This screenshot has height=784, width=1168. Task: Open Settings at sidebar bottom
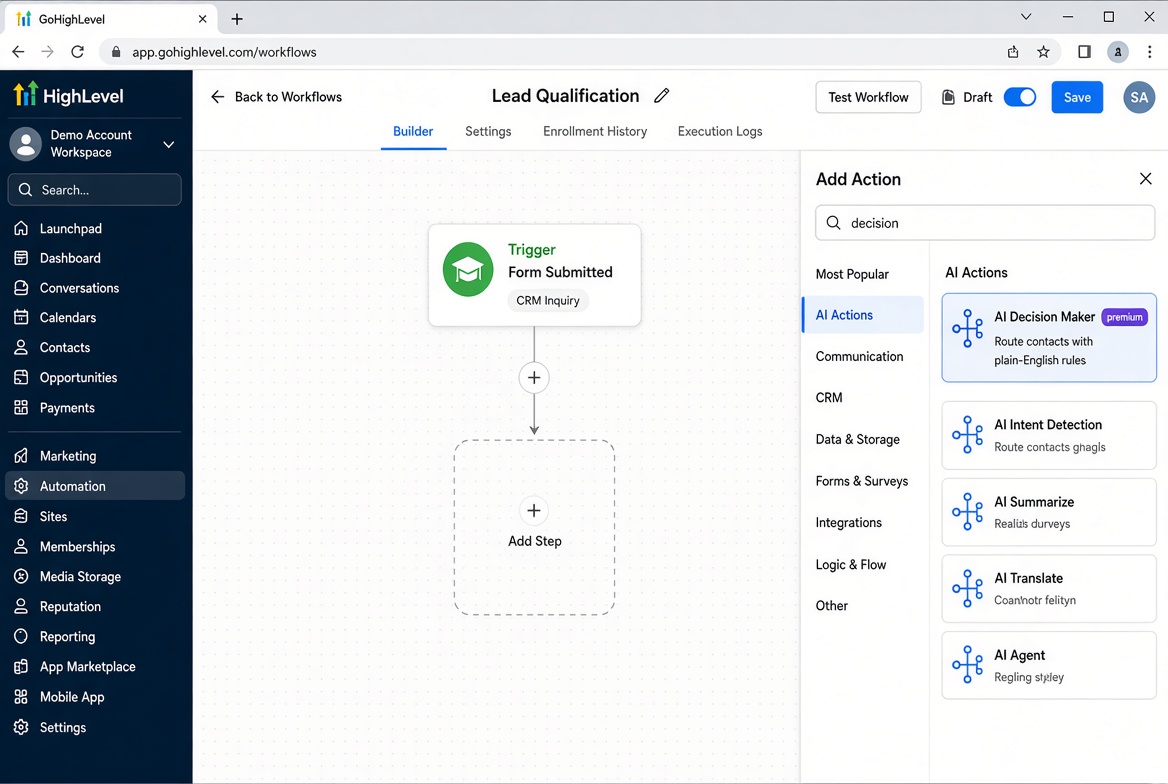pos(63,727)
